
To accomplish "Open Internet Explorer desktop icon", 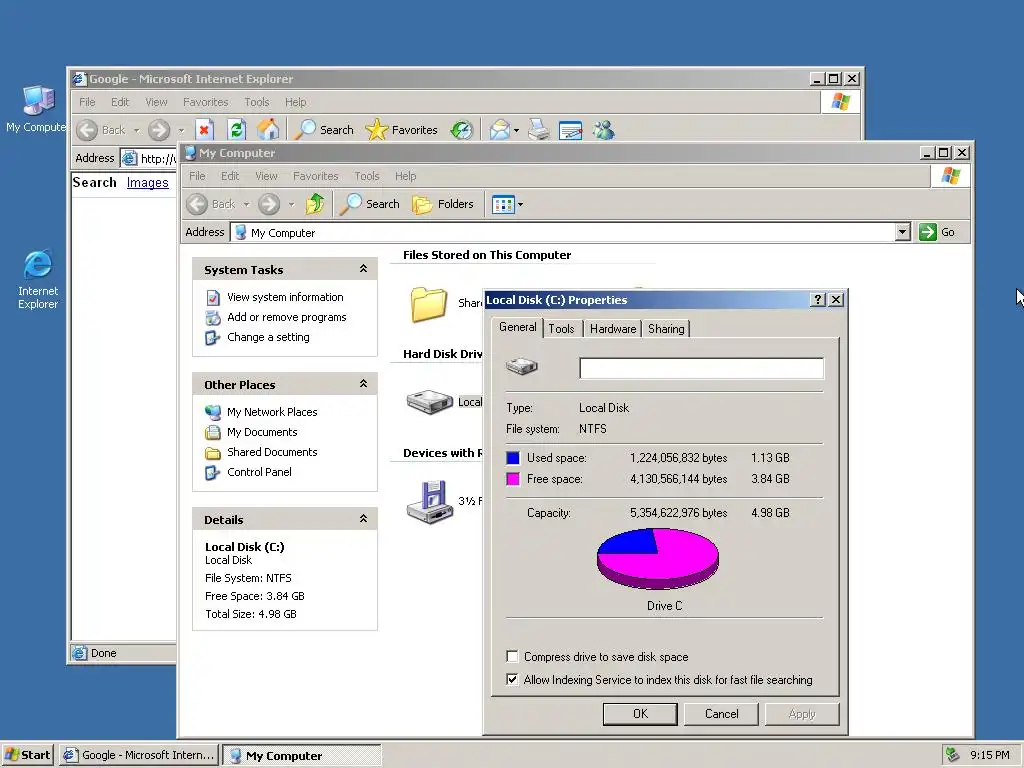I will pyautogui.click(x=38, y=280).
